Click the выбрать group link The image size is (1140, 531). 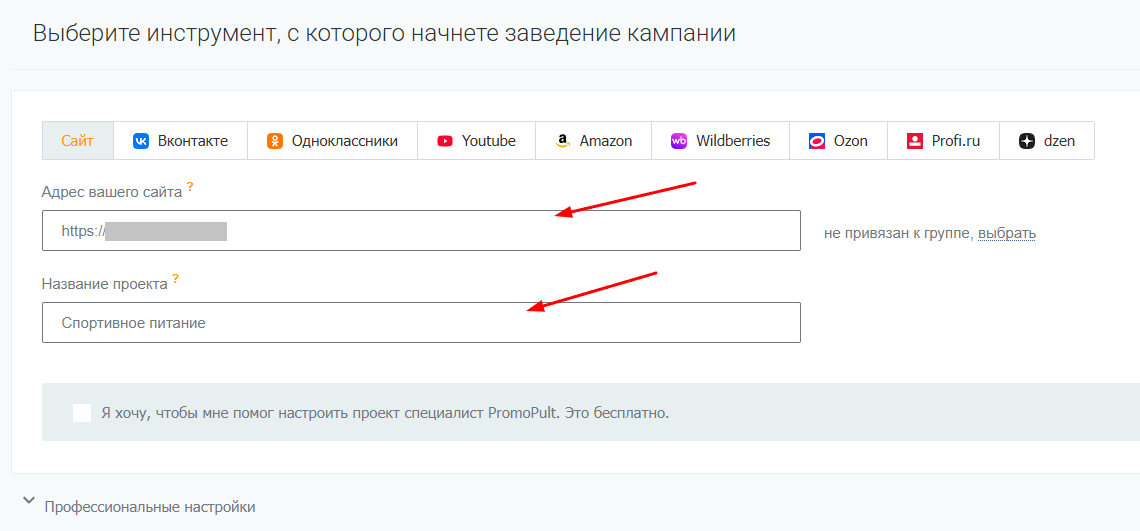(x=1006, y=233)
